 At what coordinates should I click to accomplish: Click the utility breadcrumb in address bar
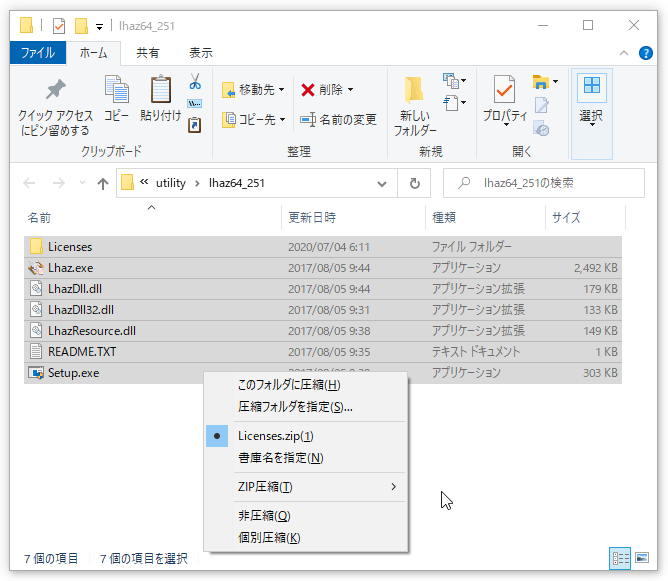[171, 183]
